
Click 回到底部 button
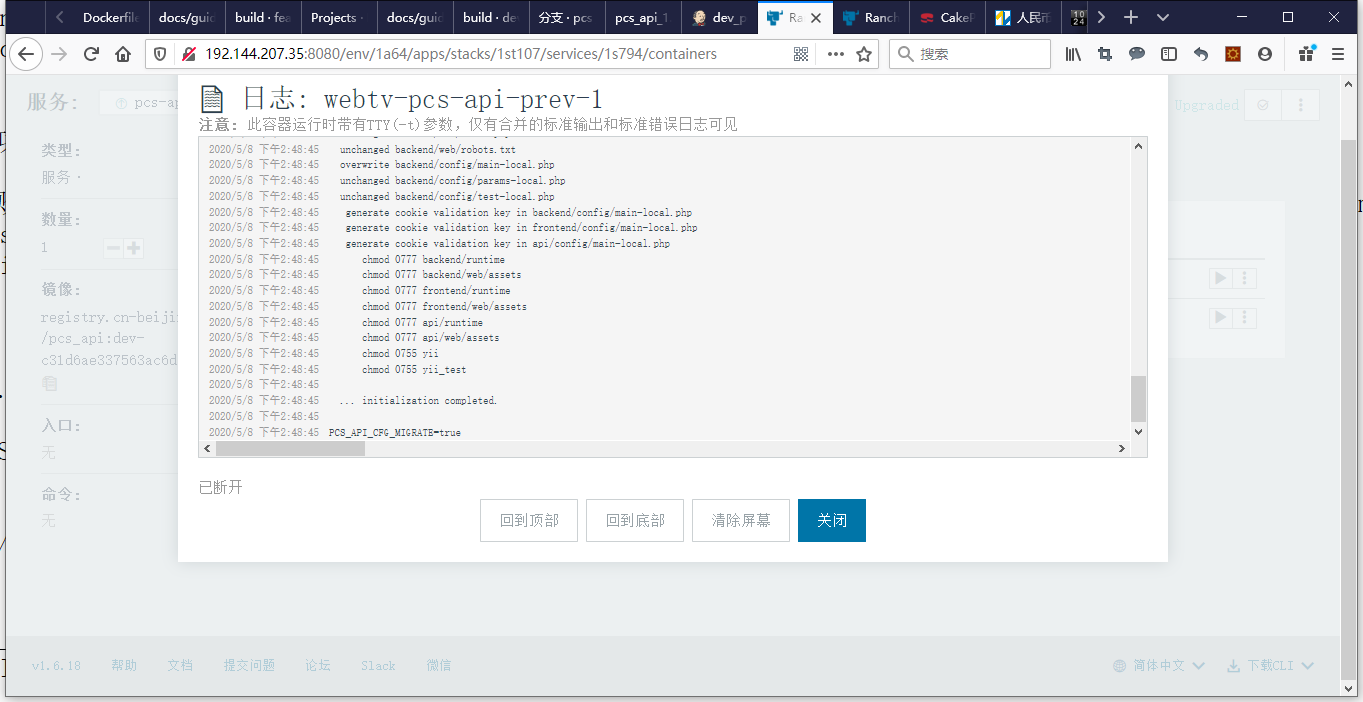pos(635,521)
